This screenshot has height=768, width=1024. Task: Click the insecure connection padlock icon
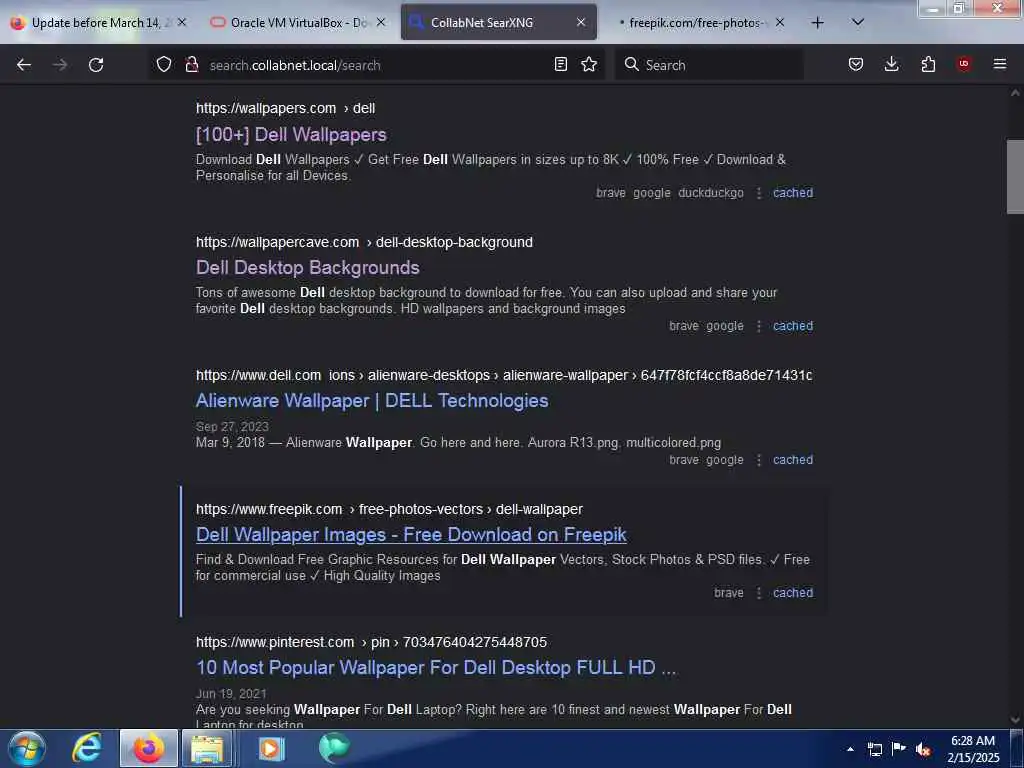pyautogui.click(x=191, y=64)
